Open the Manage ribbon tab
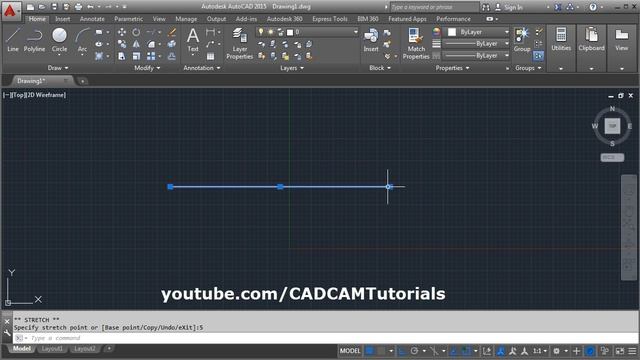Image resolution: width=640 pixels, height=360 pixels. pos(186,19)
